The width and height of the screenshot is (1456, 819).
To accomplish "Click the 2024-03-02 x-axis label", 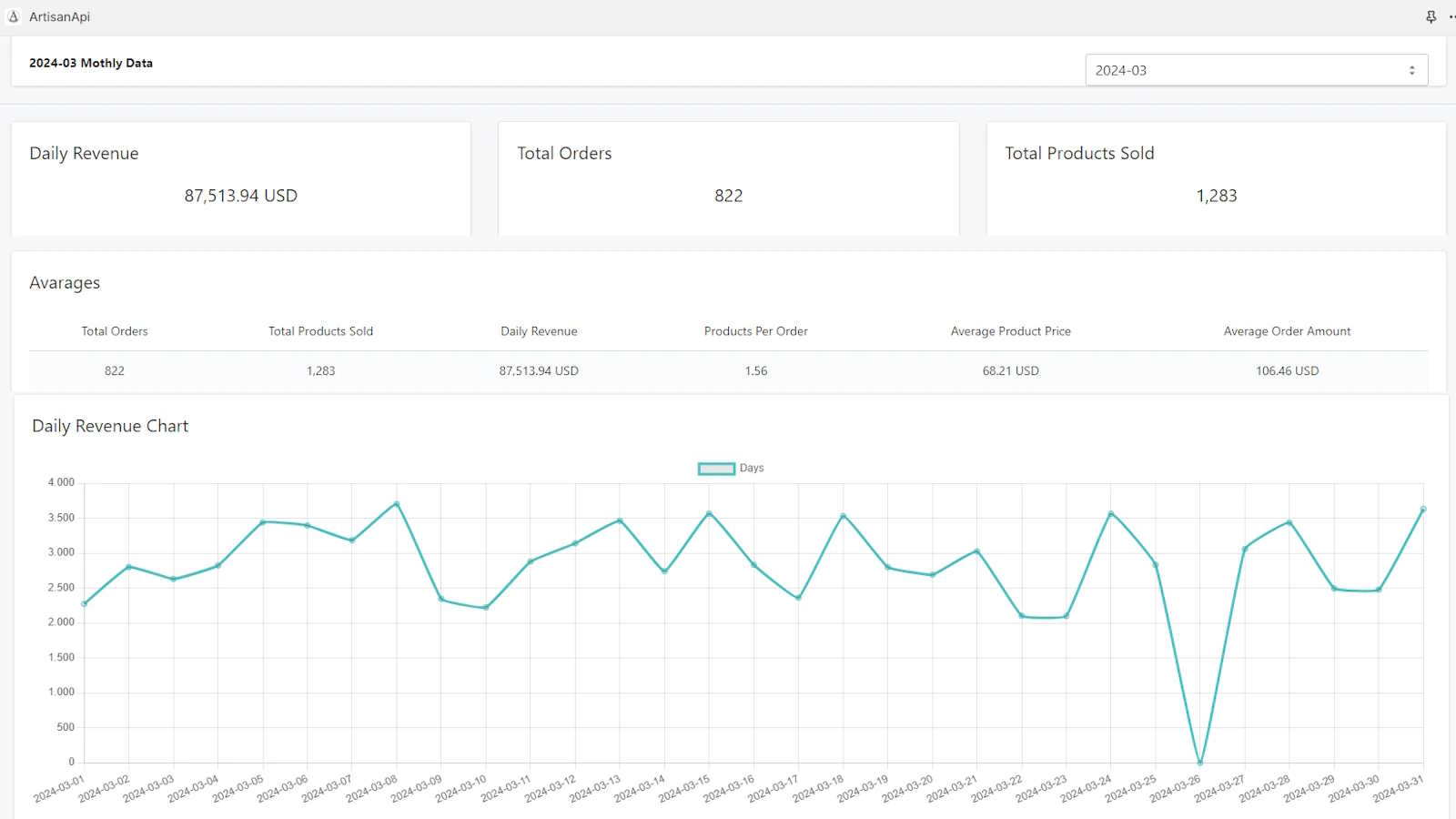I will (104, 789).
